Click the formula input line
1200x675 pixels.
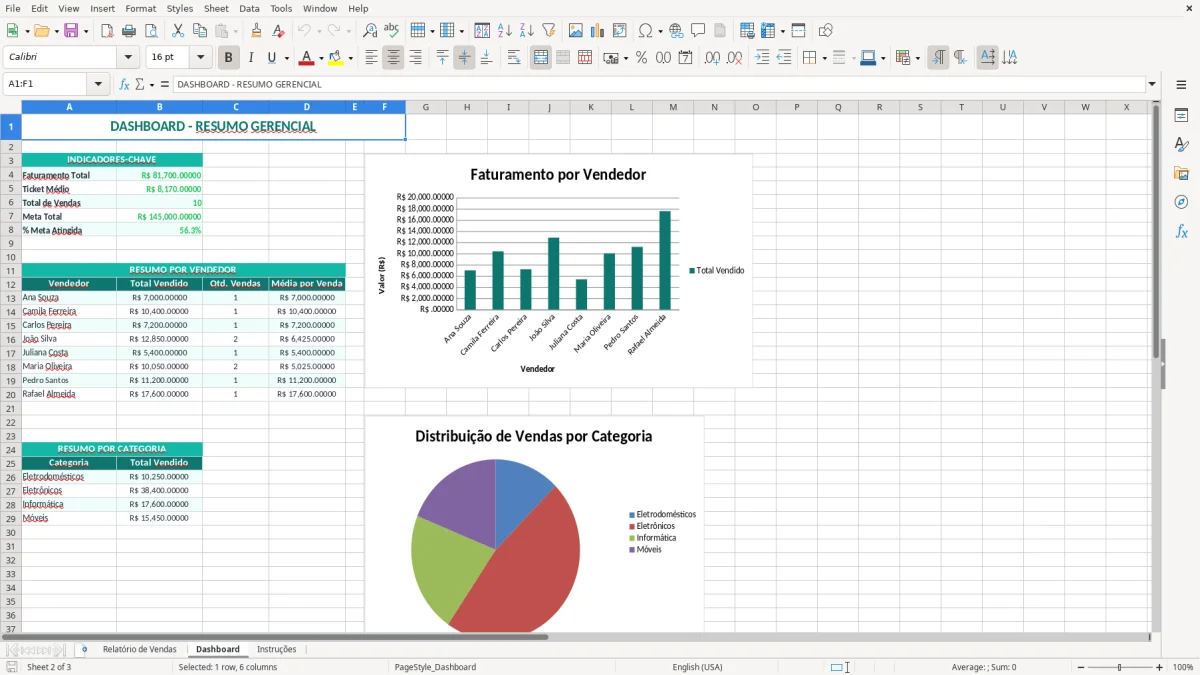coord(658,84)
